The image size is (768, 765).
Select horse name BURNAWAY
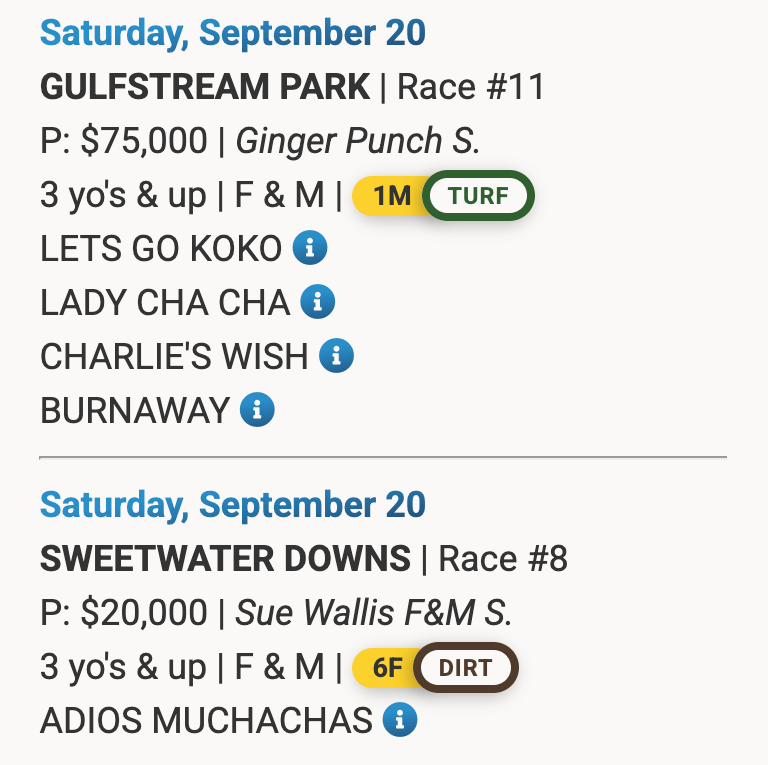(x=135, y=410)
